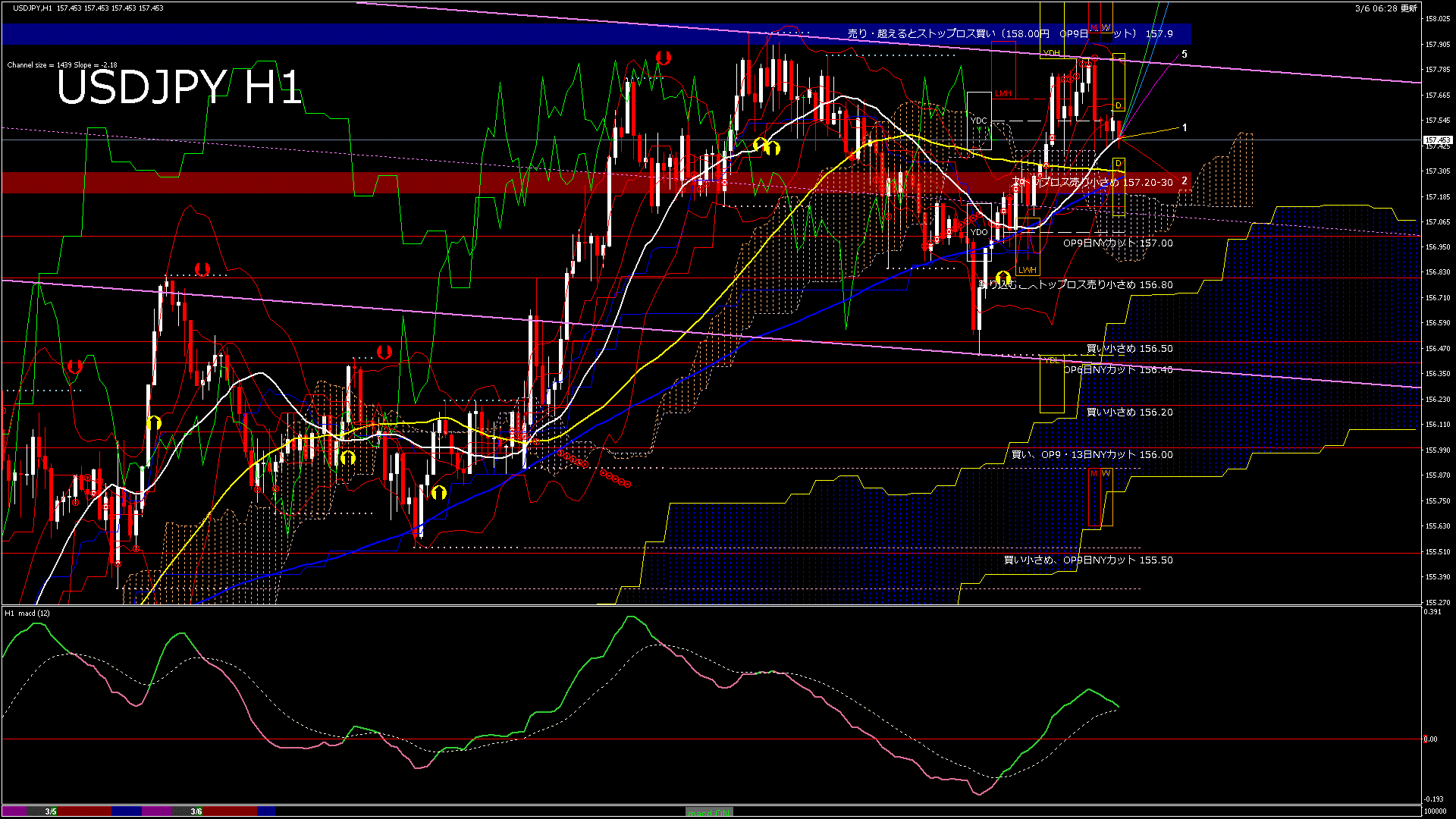This screenshot has width=1456, height=819.
Task: Select projection line endpoint labeled 5
Action: click(1185, 55)
